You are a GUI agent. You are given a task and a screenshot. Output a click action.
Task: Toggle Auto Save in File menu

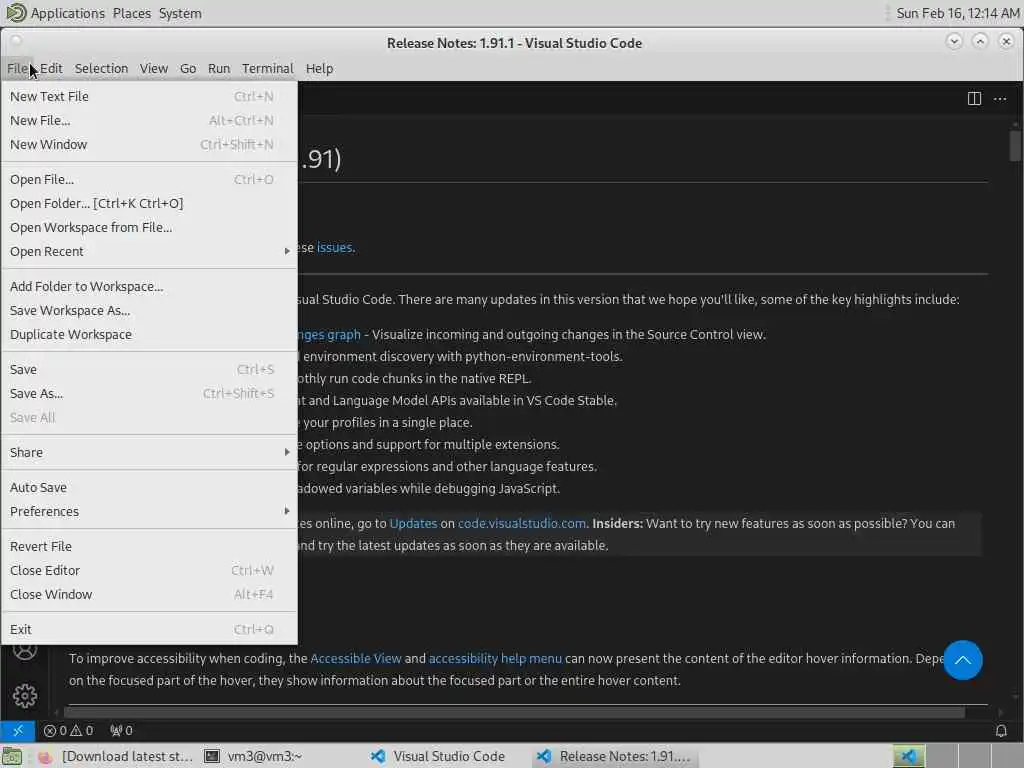coord(150,487)
